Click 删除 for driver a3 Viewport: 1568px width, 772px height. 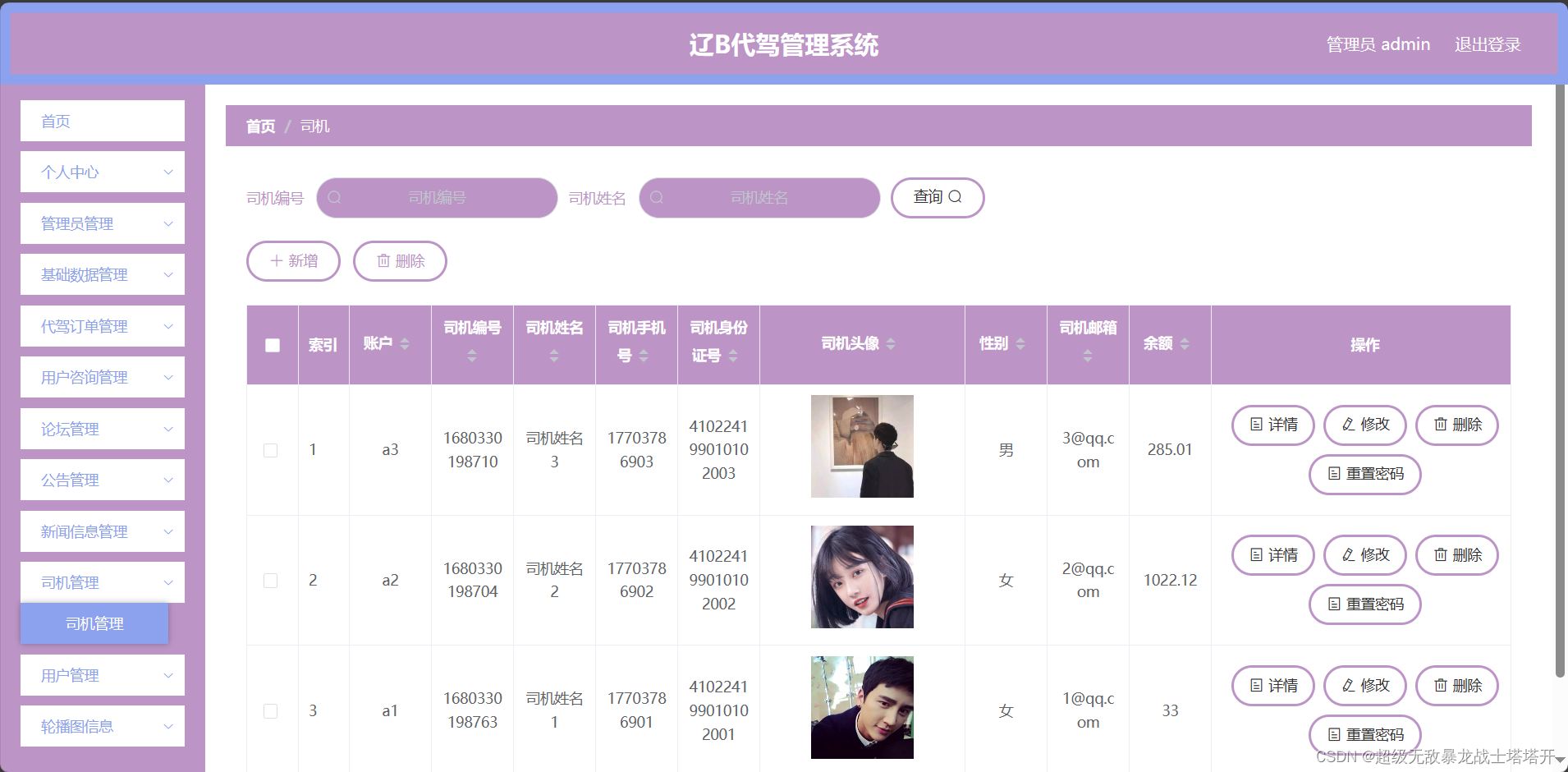click(1457, 425)
